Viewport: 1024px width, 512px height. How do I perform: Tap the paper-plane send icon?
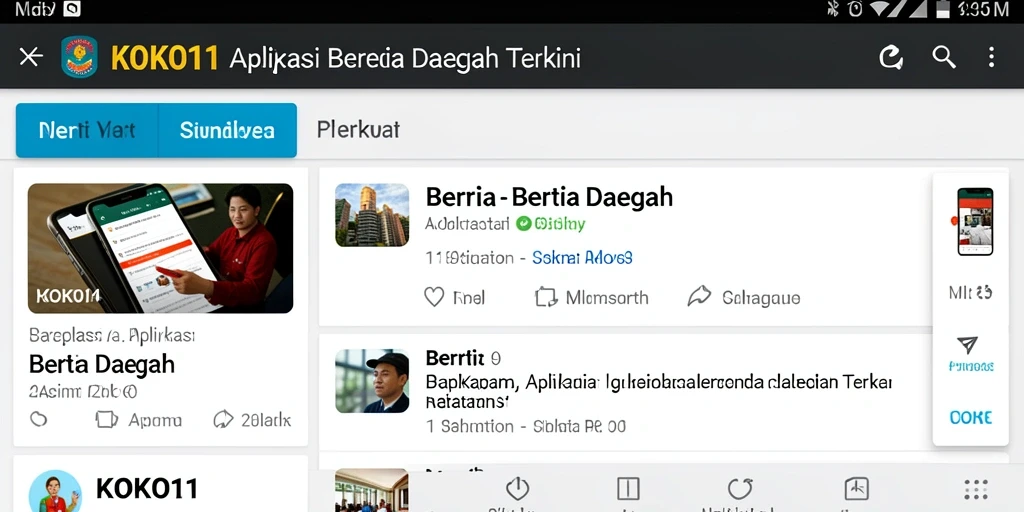pyautogui.click(x=967, y=345)
